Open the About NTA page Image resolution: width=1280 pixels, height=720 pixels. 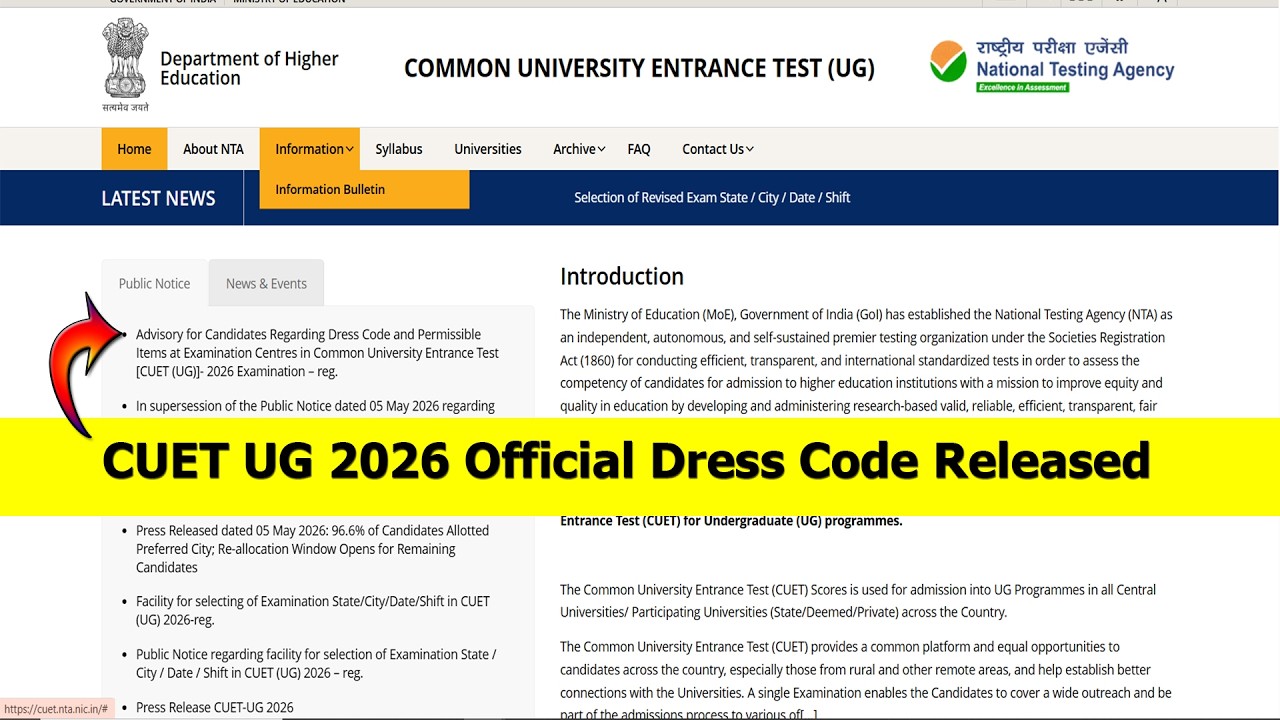(213, 149)
